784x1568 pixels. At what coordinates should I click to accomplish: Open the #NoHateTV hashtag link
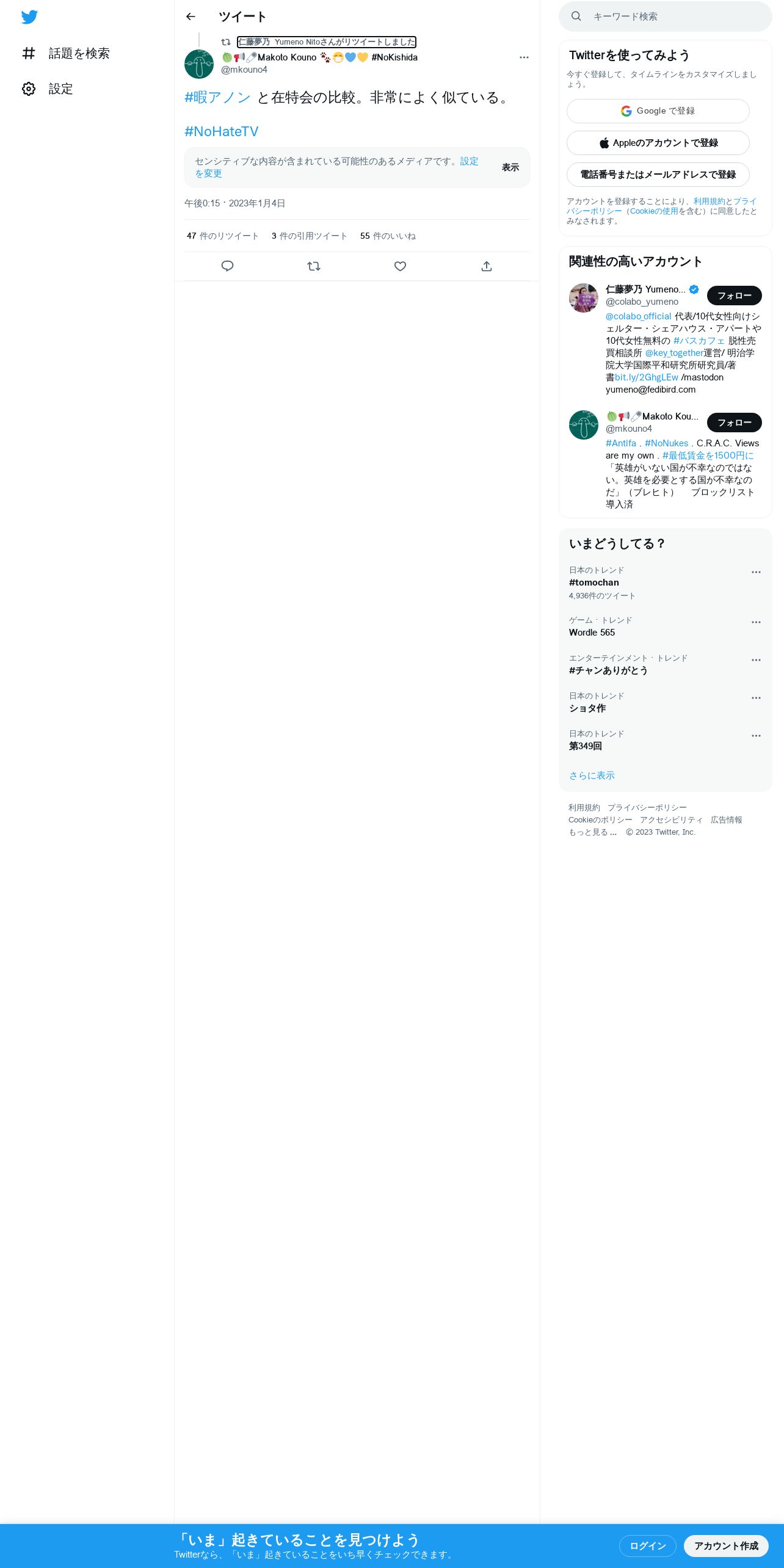coord(221,132)
